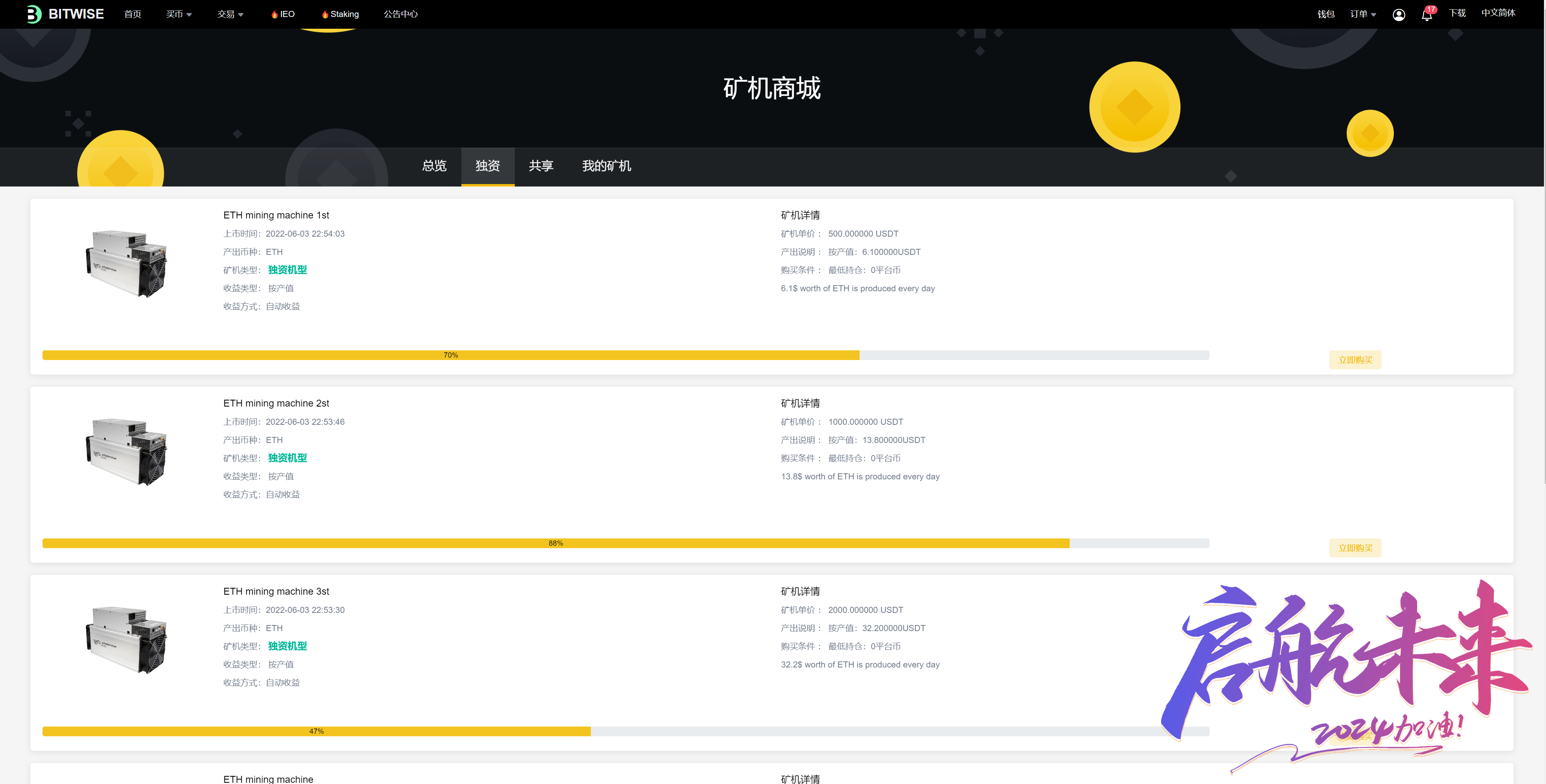This screenshot has height=784, width=1546.
Task: Open the 钱包 wallet link
Action: [x=1326, y=15]
